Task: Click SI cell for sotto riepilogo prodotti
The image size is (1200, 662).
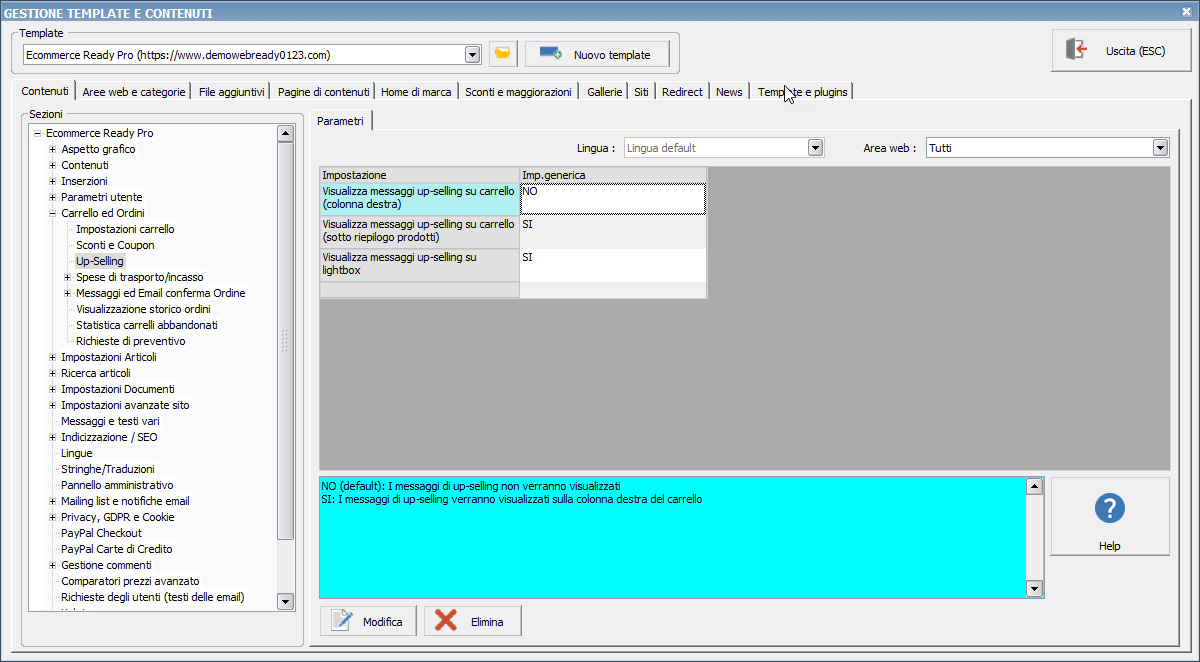Action: click(x=613, y=231)
